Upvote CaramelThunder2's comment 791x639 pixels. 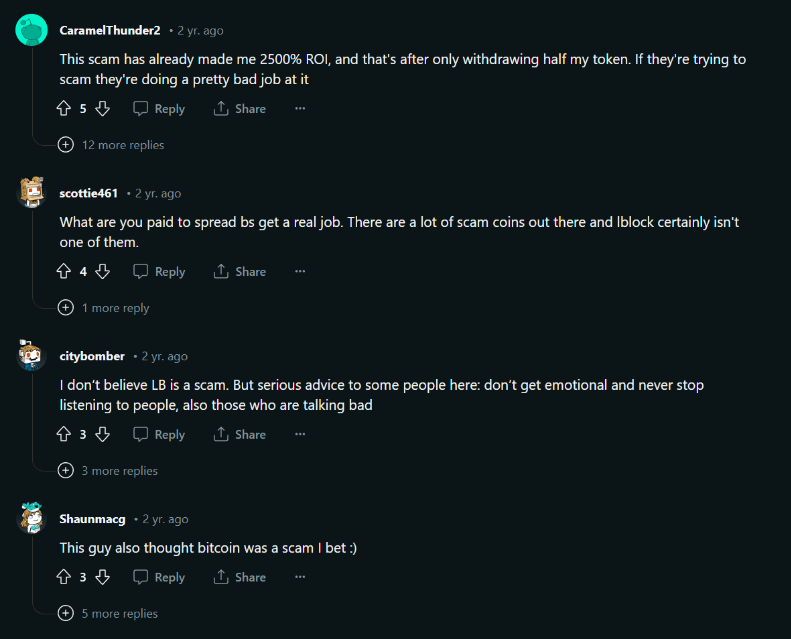65,108
